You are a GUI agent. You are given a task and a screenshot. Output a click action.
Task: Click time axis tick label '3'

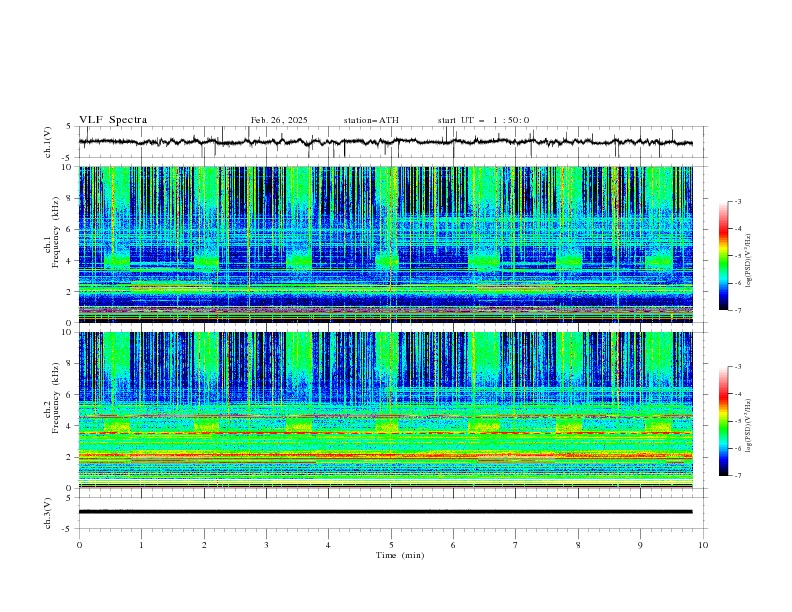(266, 545)
